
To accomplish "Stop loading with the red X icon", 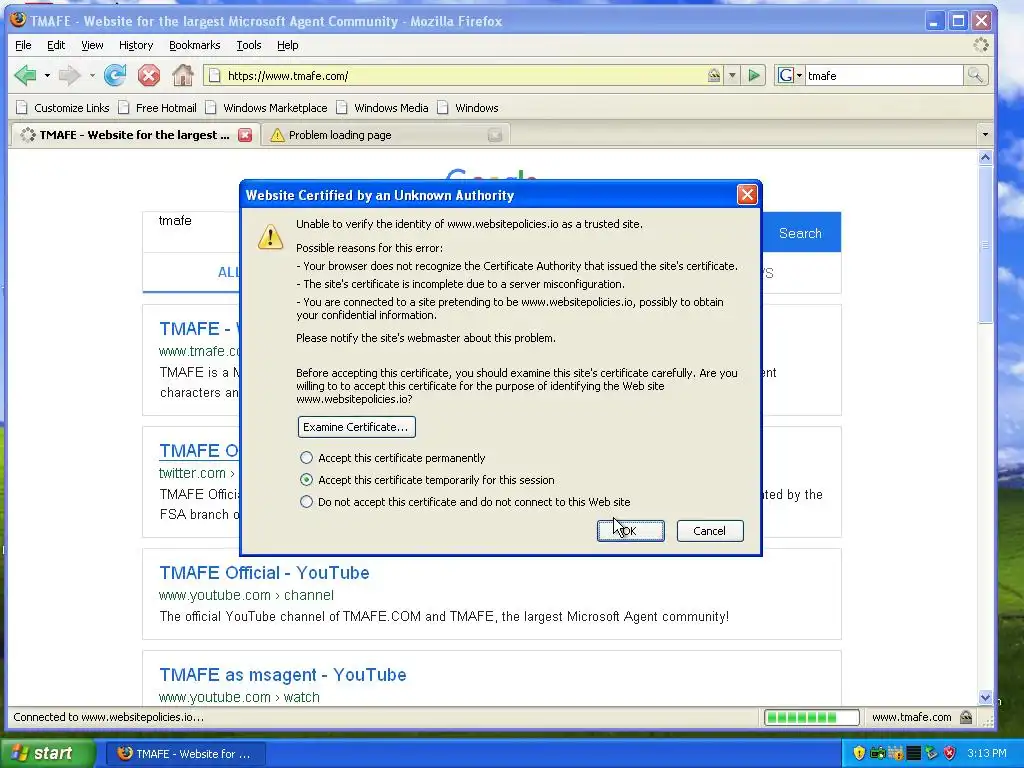I will pyautogui.click(x=149, y=76).
